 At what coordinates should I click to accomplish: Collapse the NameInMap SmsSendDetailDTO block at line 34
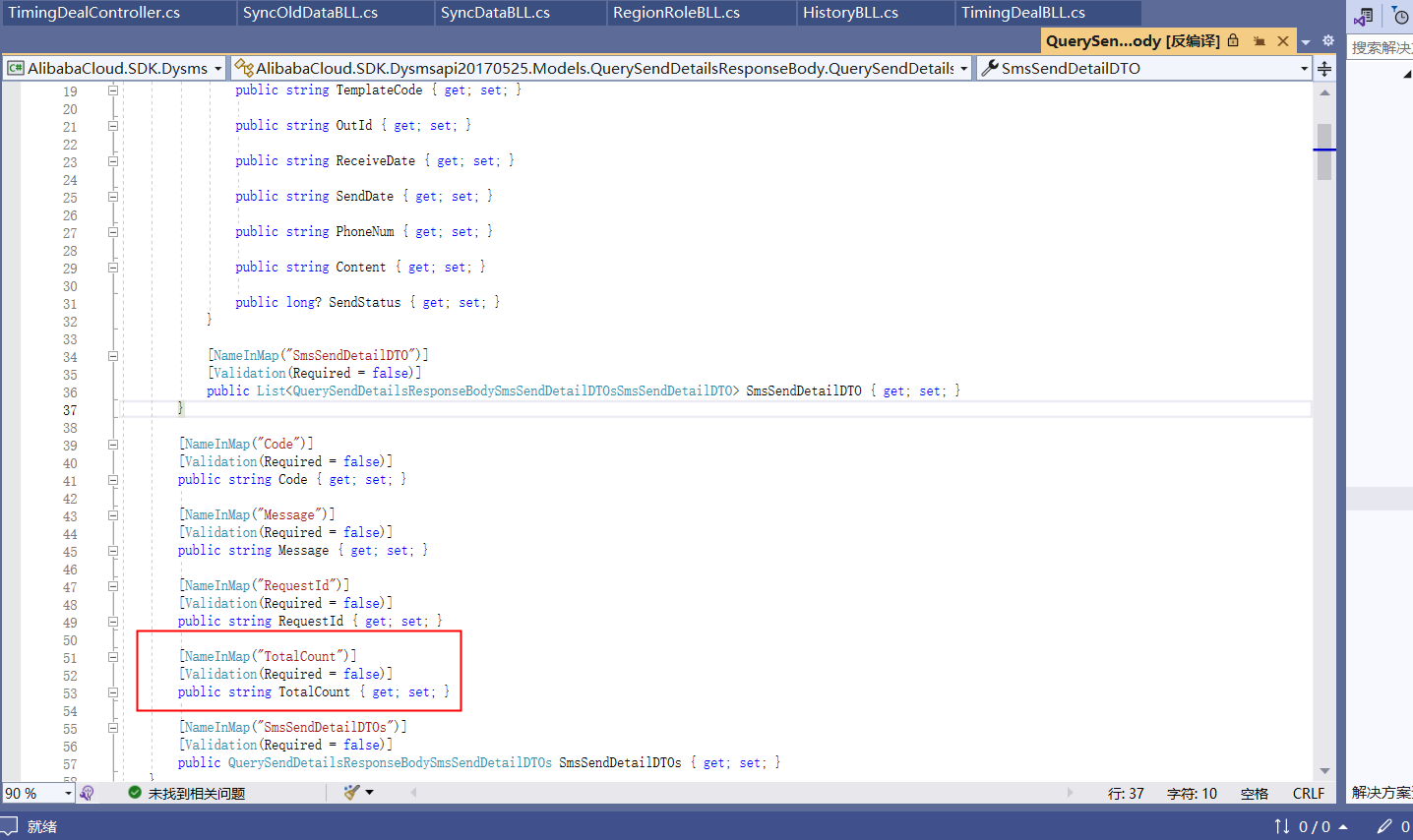point(113,355)
